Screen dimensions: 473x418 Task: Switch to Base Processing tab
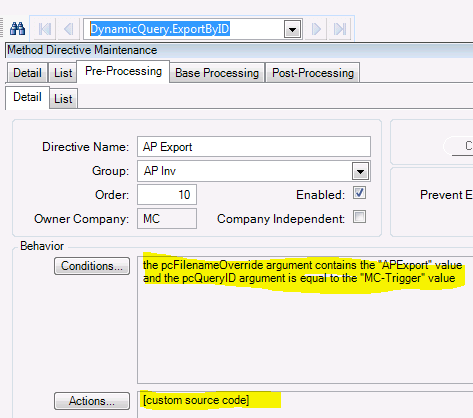217,73
